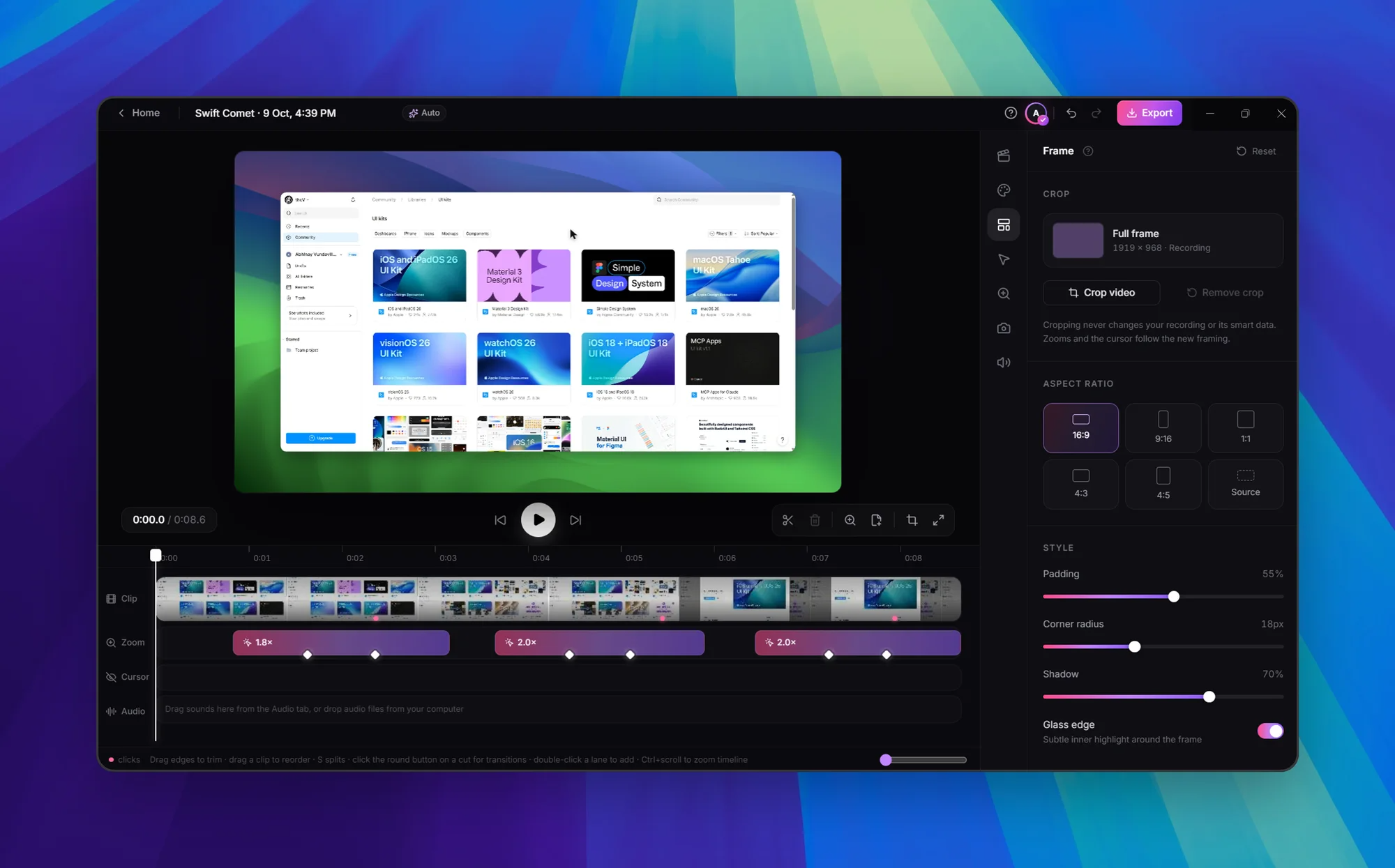
Task: Undo the last action
Action: point(1071,113)
